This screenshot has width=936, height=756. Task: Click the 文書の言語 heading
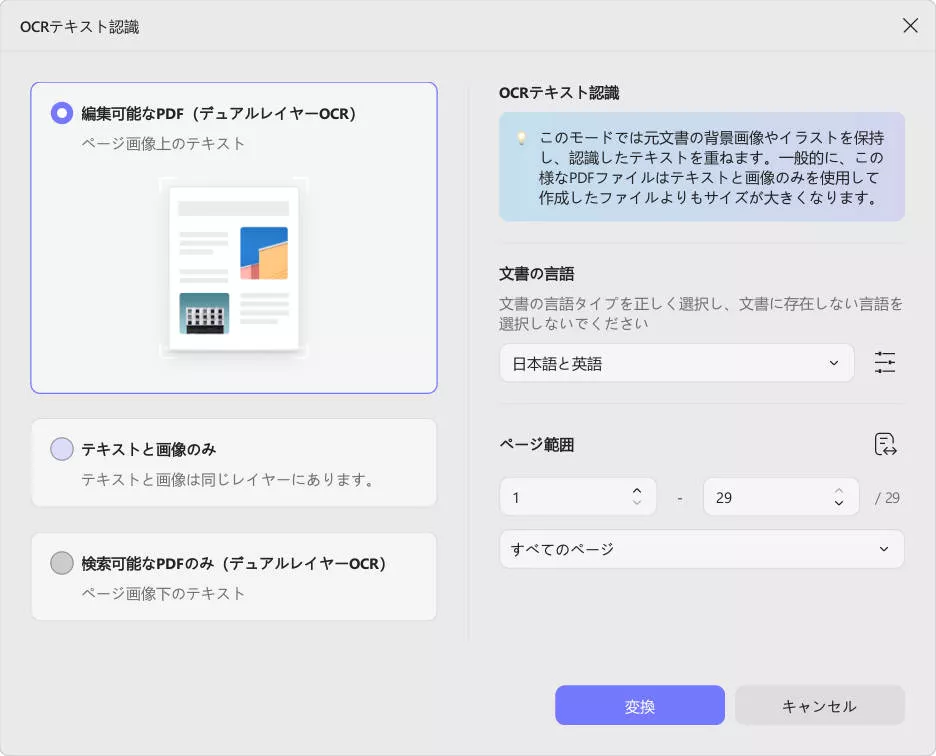[x=537, y=274]
